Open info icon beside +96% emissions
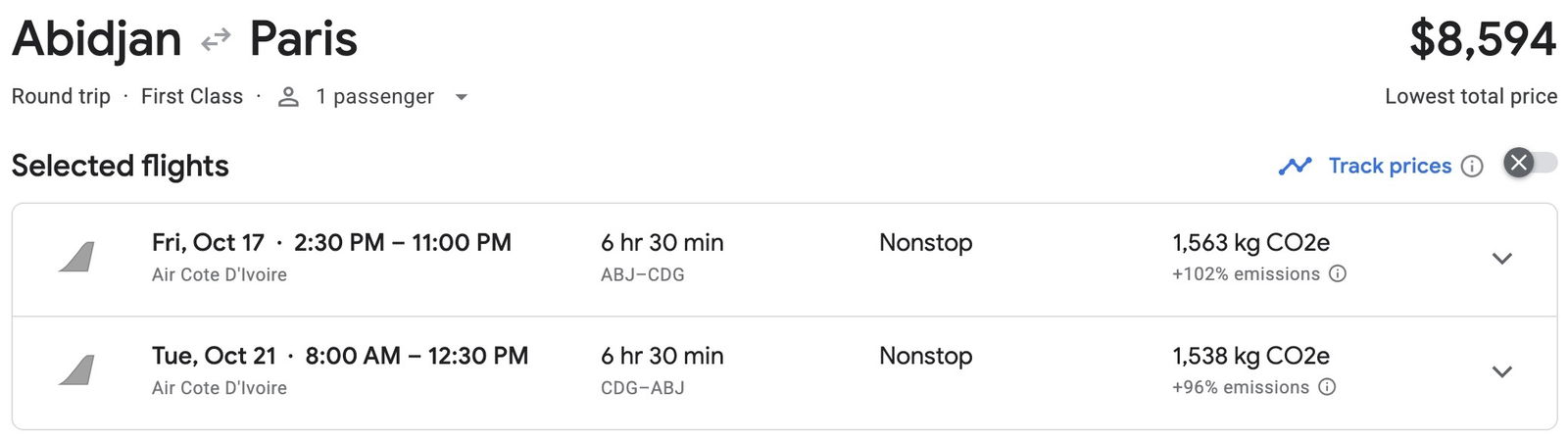The width and height of the screenshot is (1568, 441). click(1327, 387)
